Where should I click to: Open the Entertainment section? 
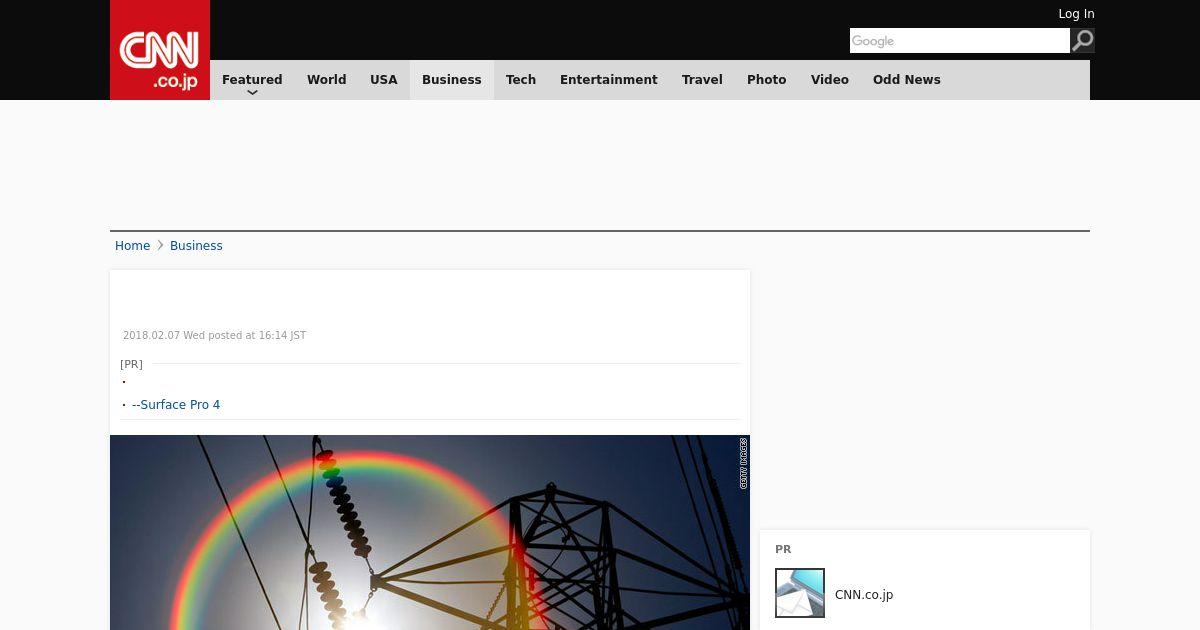click(609, 80)
